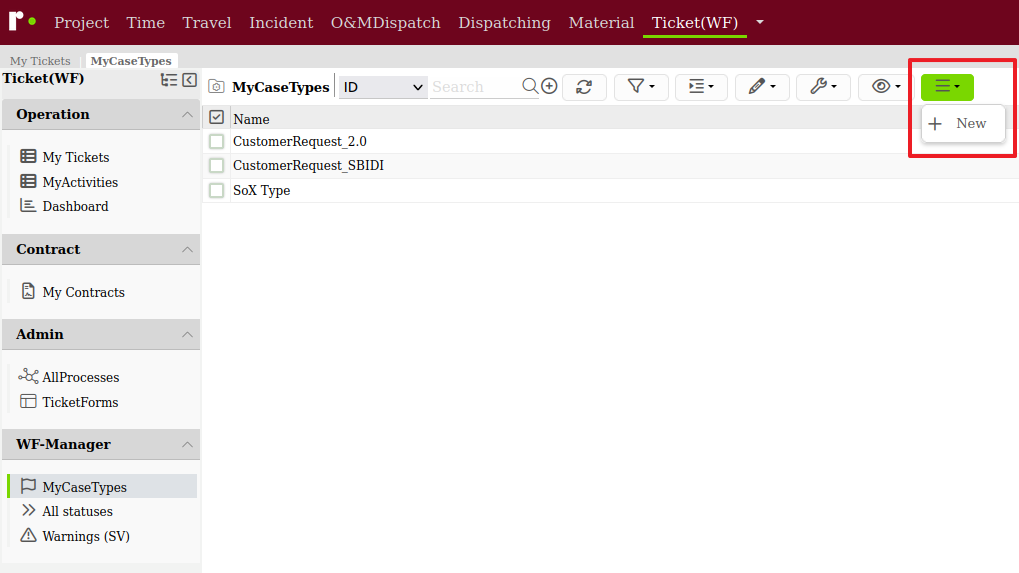This screenshot has height=573, width=1019.
Task: Open My Contracts in sidebar
Action: click(84, 292)
